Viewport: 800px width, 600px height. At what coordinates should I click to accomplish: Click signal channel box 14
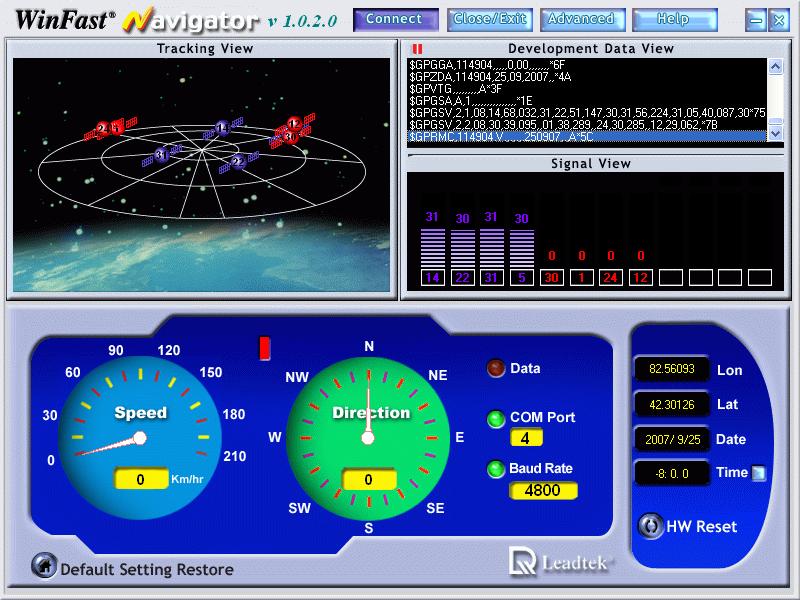(x=433, y=278)
